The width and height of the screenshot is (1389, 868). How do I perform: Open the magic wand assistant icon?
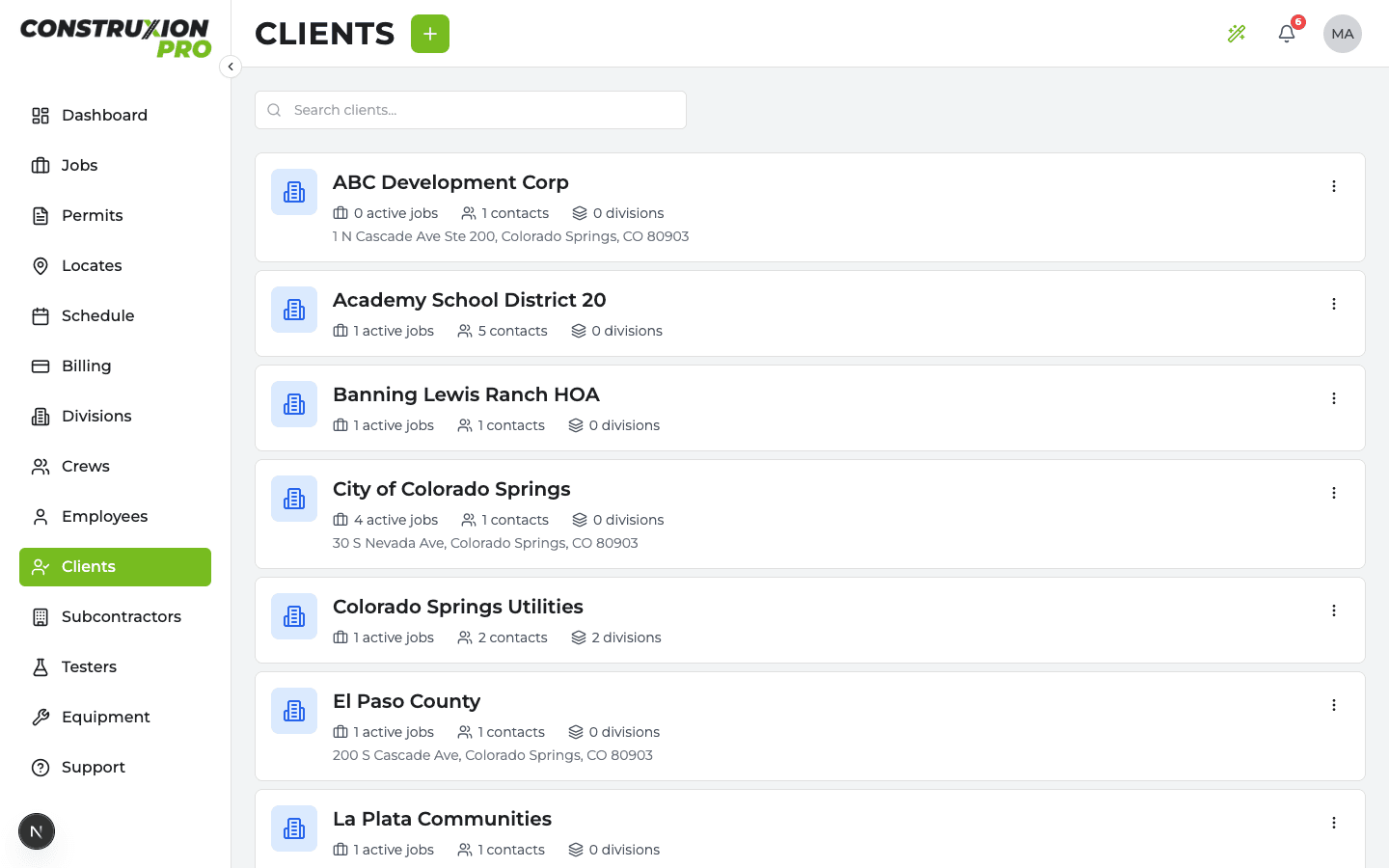(1237, 34)
